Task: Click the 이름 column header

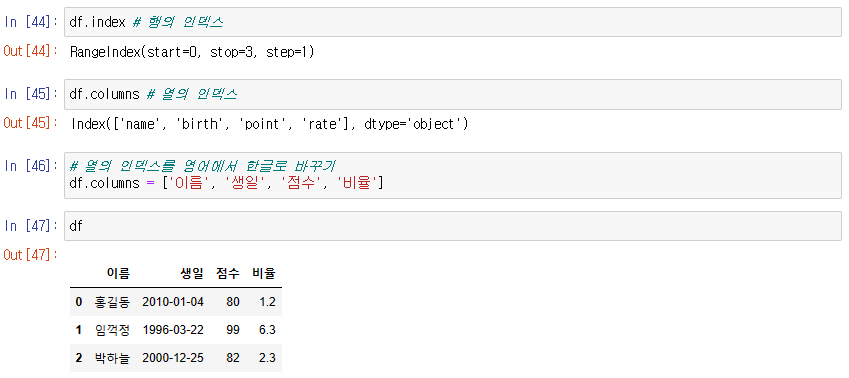Action: click(x=119, y=273)
